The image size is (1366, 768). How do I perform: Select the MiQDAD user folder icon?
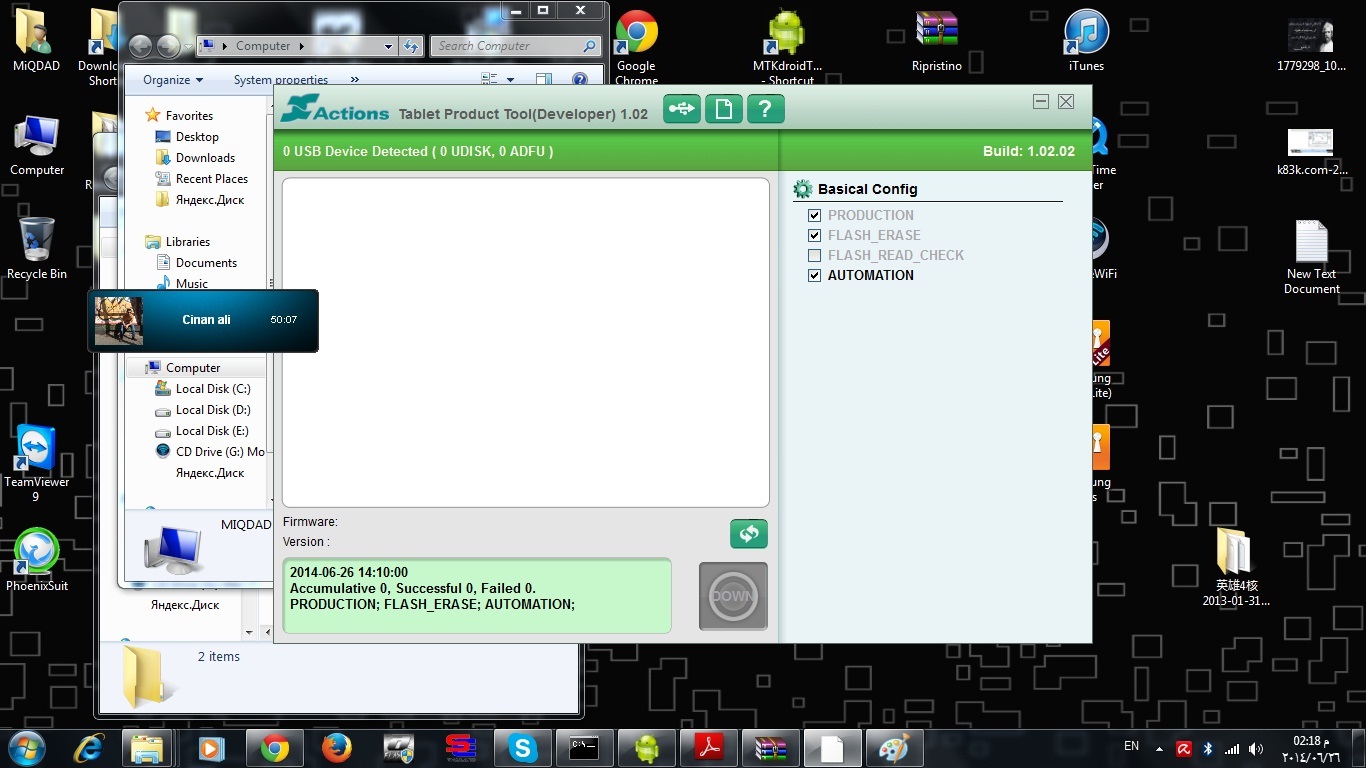[x=36, y=42]
